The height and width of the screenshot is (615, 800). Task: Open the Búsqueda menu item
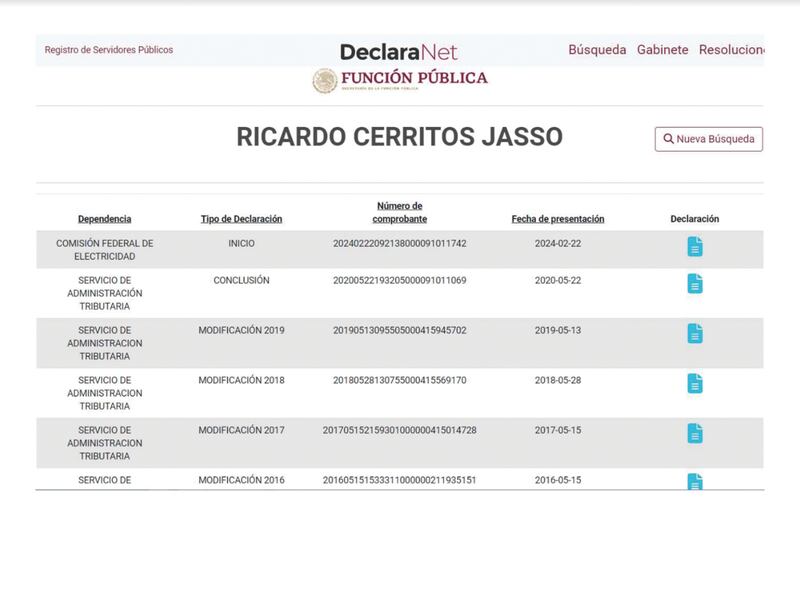click(x=597, y=50)
